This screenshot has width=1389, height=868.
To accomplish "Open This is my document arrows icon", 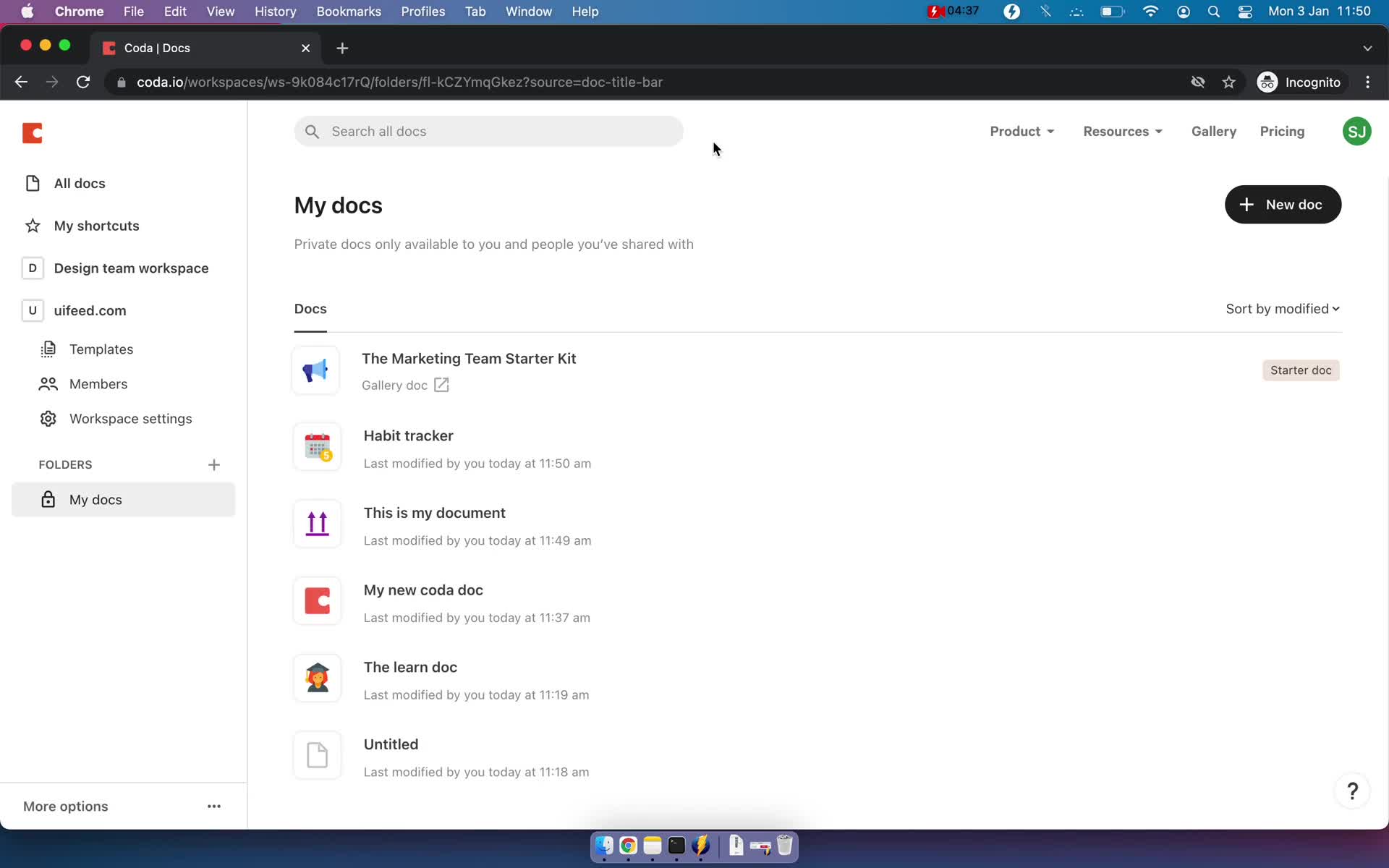I will (x=317, y=524).
